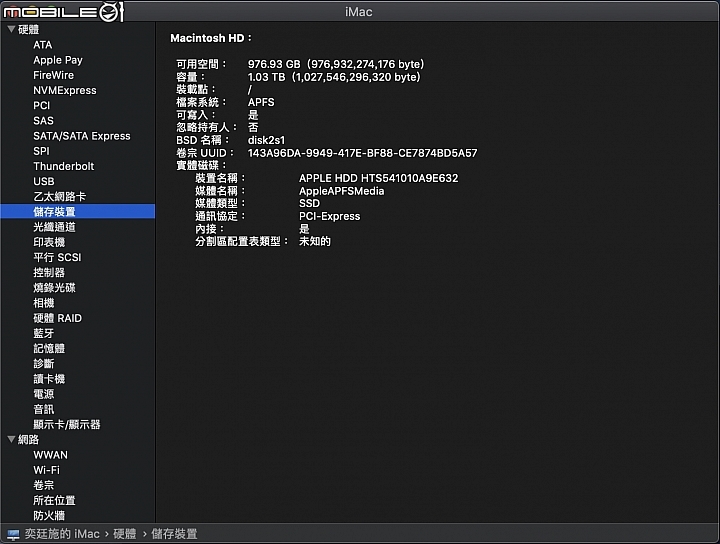Click APPLE HDD HTS541010A9E632 device name

click(x=378, y=178)
